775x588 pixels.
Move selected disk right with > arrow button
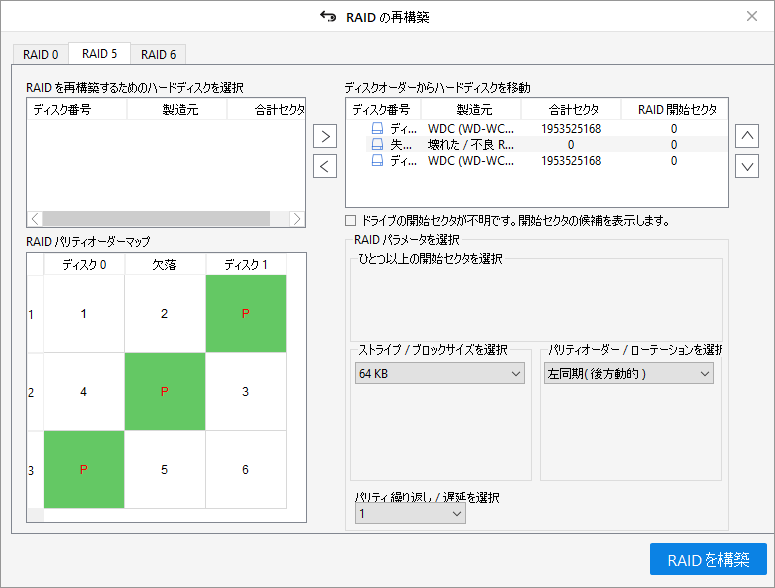(x=325, y=136)
